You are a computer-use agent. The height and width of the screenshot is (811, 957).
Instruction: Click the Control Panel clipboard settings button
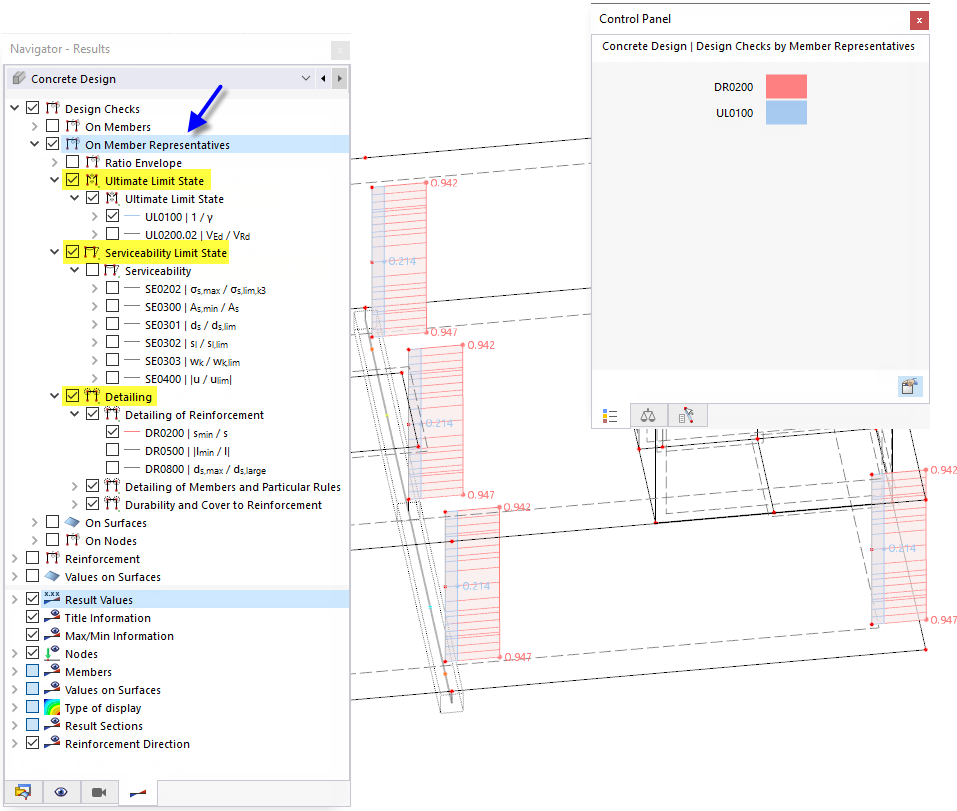(x=909, y=386)
